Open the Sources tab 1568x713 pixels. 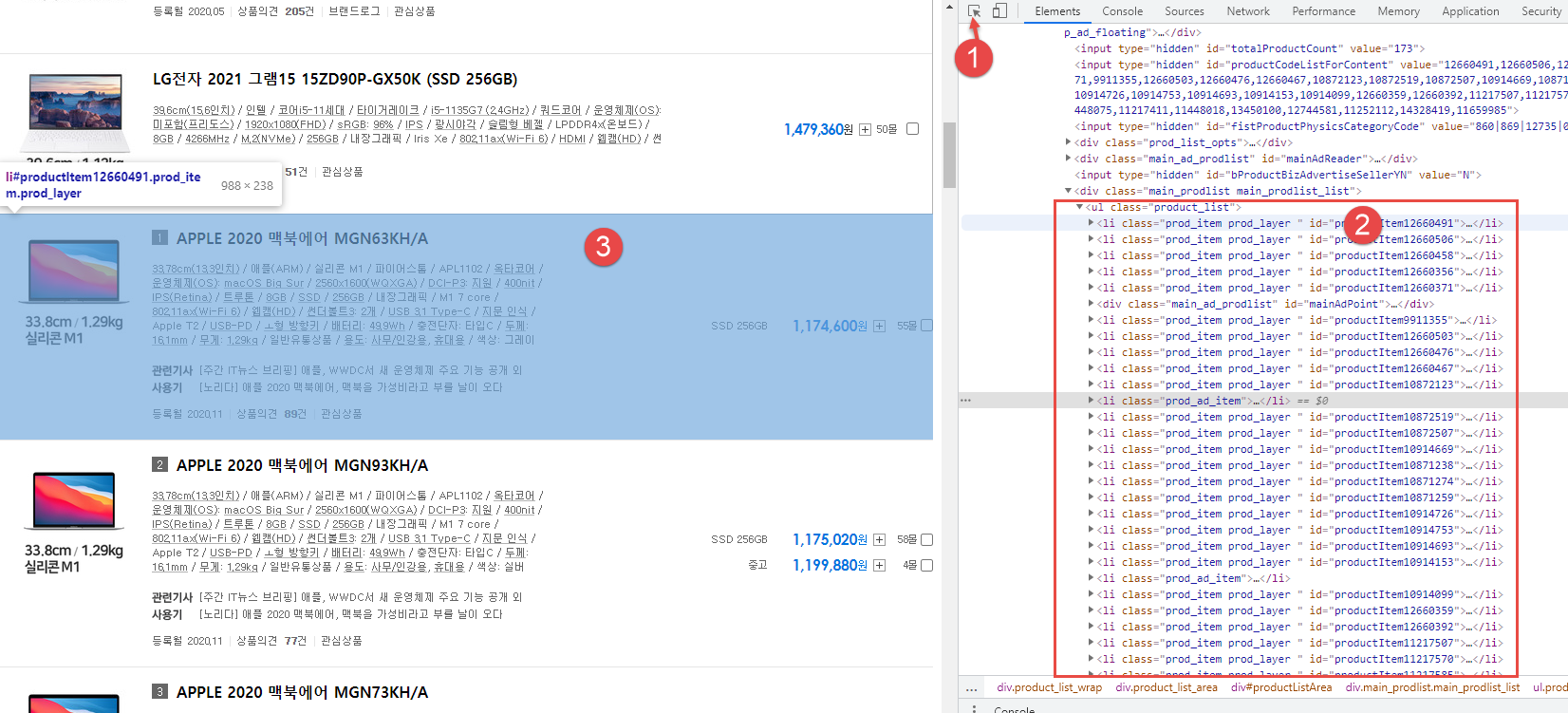click(x=1184, y=11)
